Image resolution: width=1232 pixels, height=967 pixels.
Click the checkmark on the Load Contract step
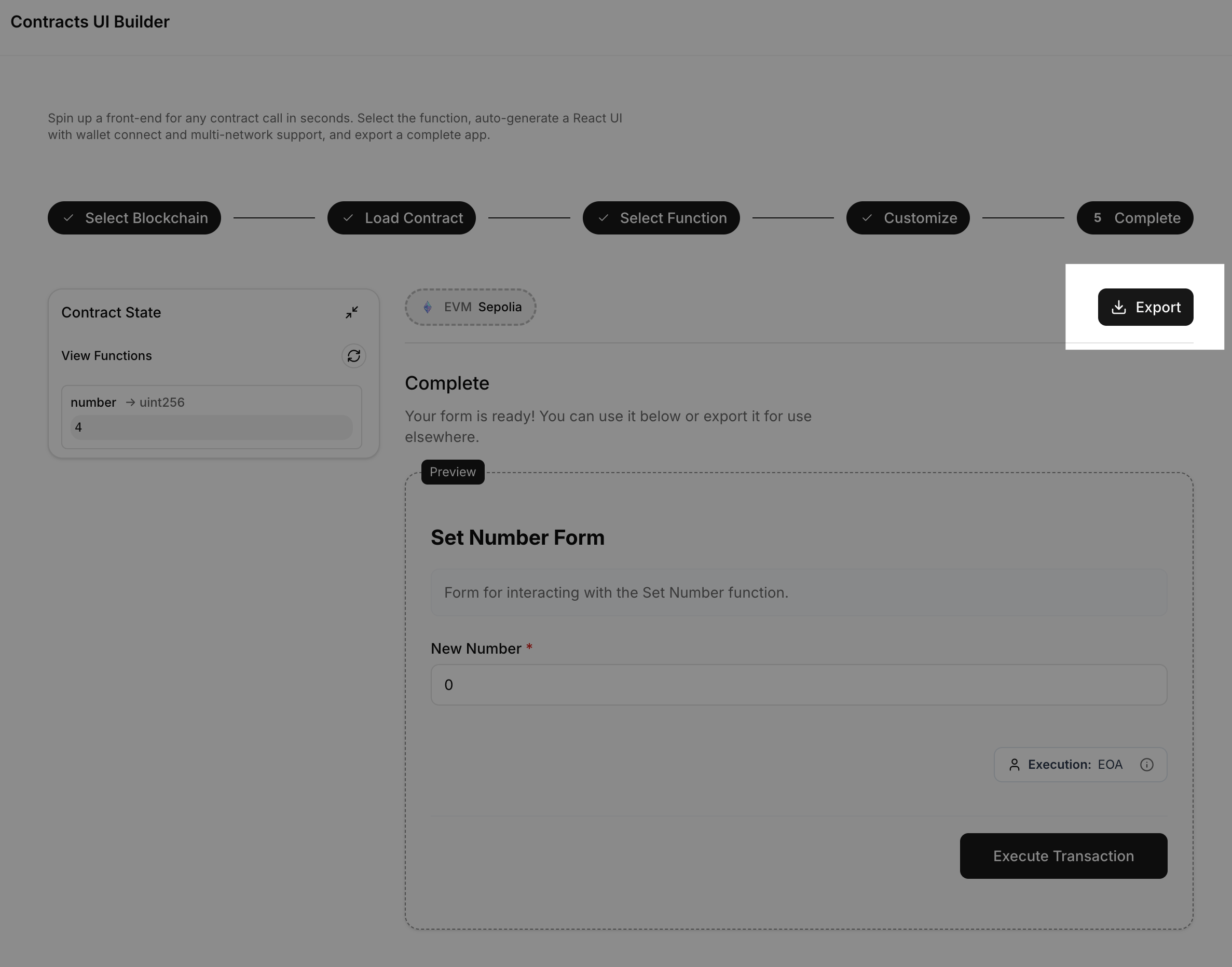[349, 217]
